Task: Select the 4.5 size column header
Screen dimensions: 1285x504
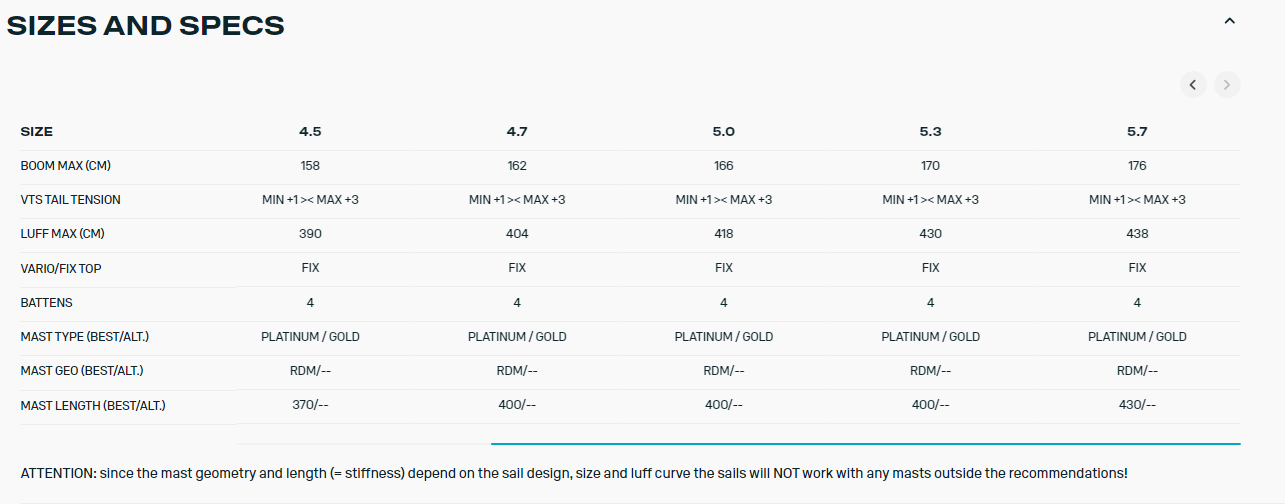Action: (x=310, y=131)
